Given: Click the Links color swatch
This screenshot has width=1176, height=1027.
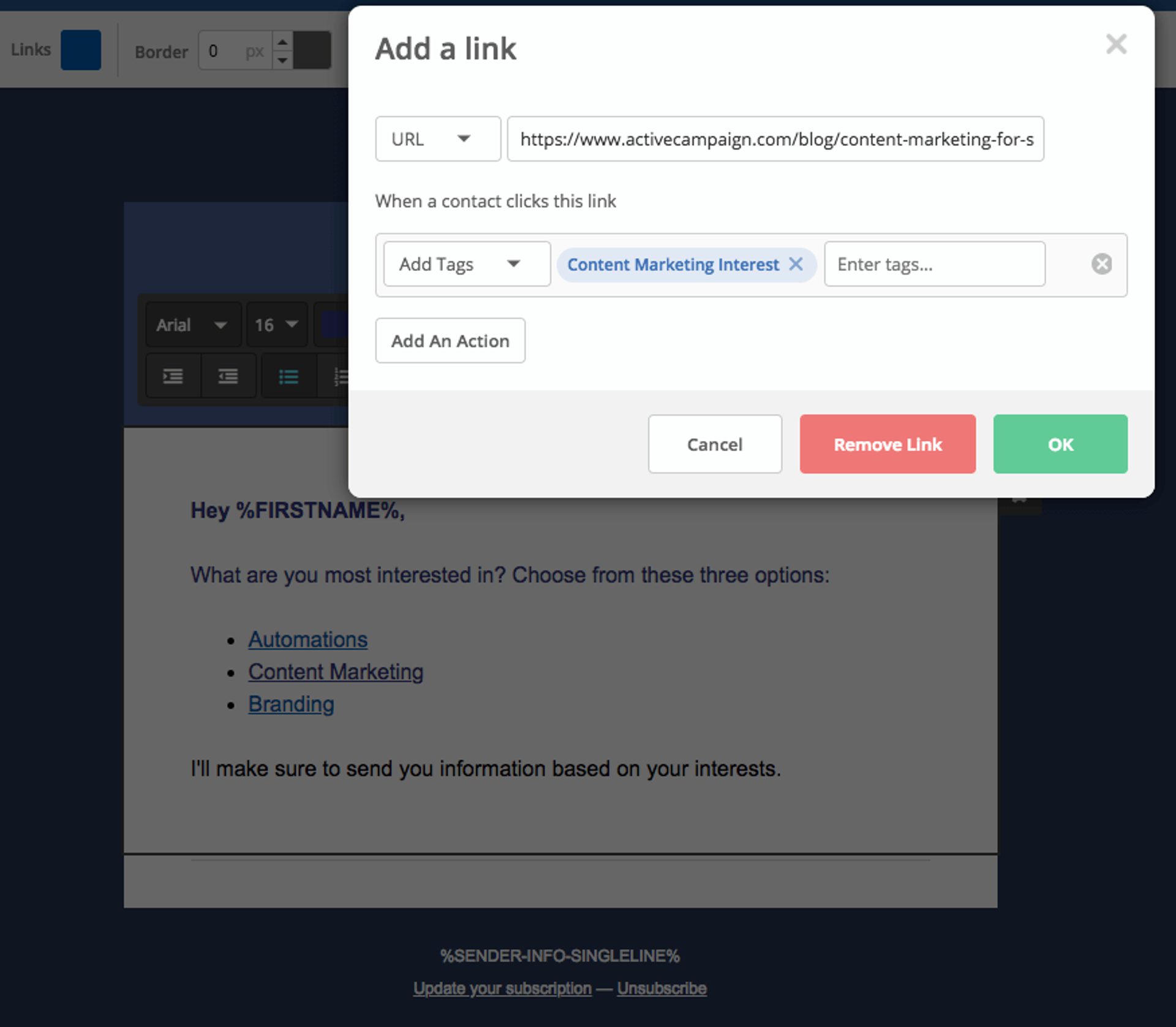Looking at the screenshot, I should click(80, 50).
